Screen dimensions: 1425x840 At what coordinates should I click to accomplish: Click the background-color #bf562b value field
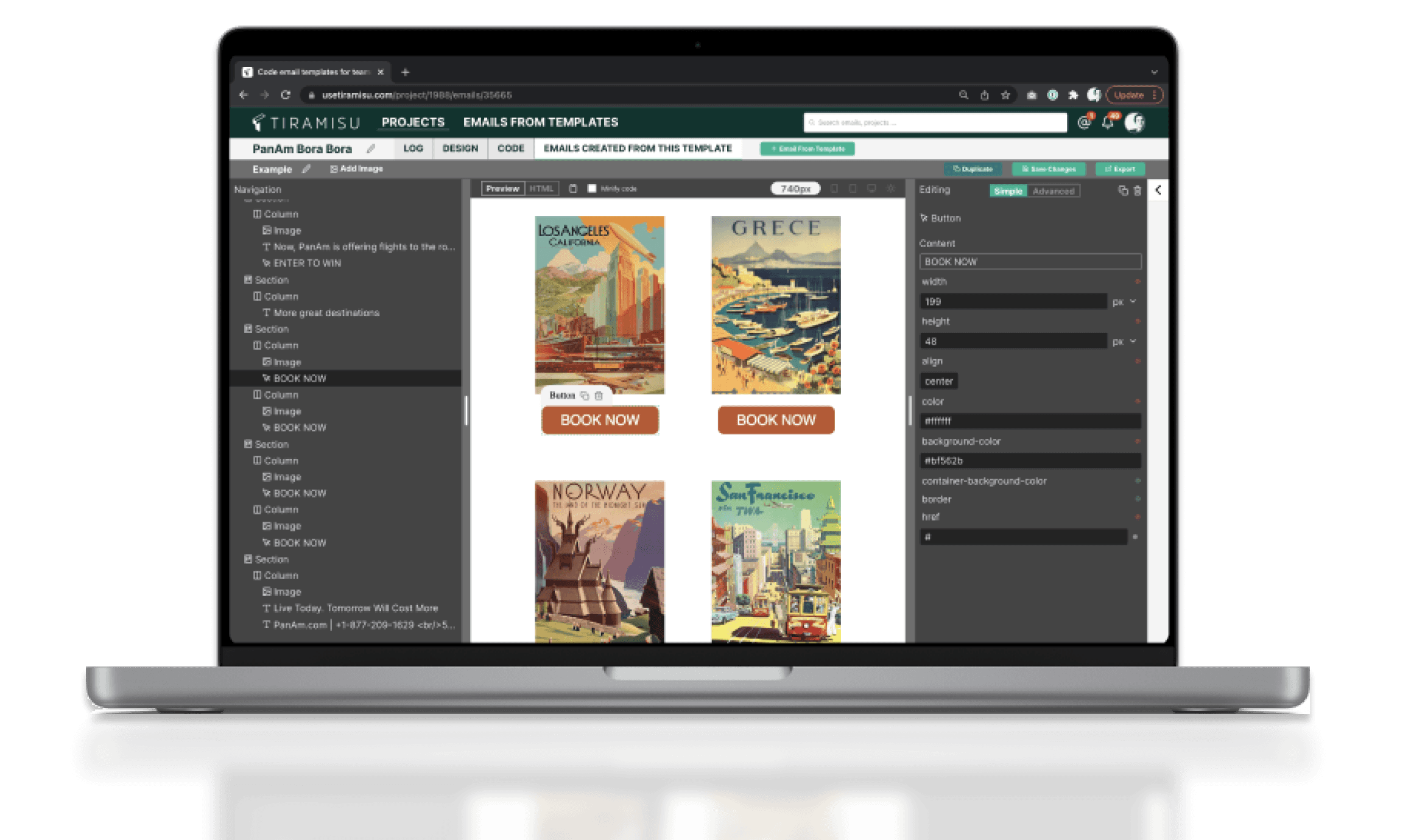(x=1030, y=461)
